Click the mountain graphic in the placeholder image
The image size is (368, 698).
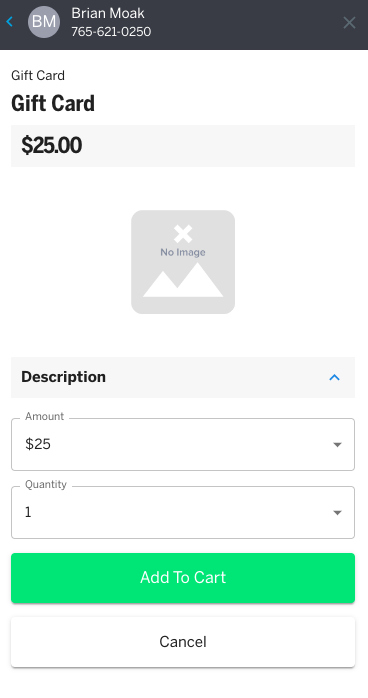coord(183,280)
